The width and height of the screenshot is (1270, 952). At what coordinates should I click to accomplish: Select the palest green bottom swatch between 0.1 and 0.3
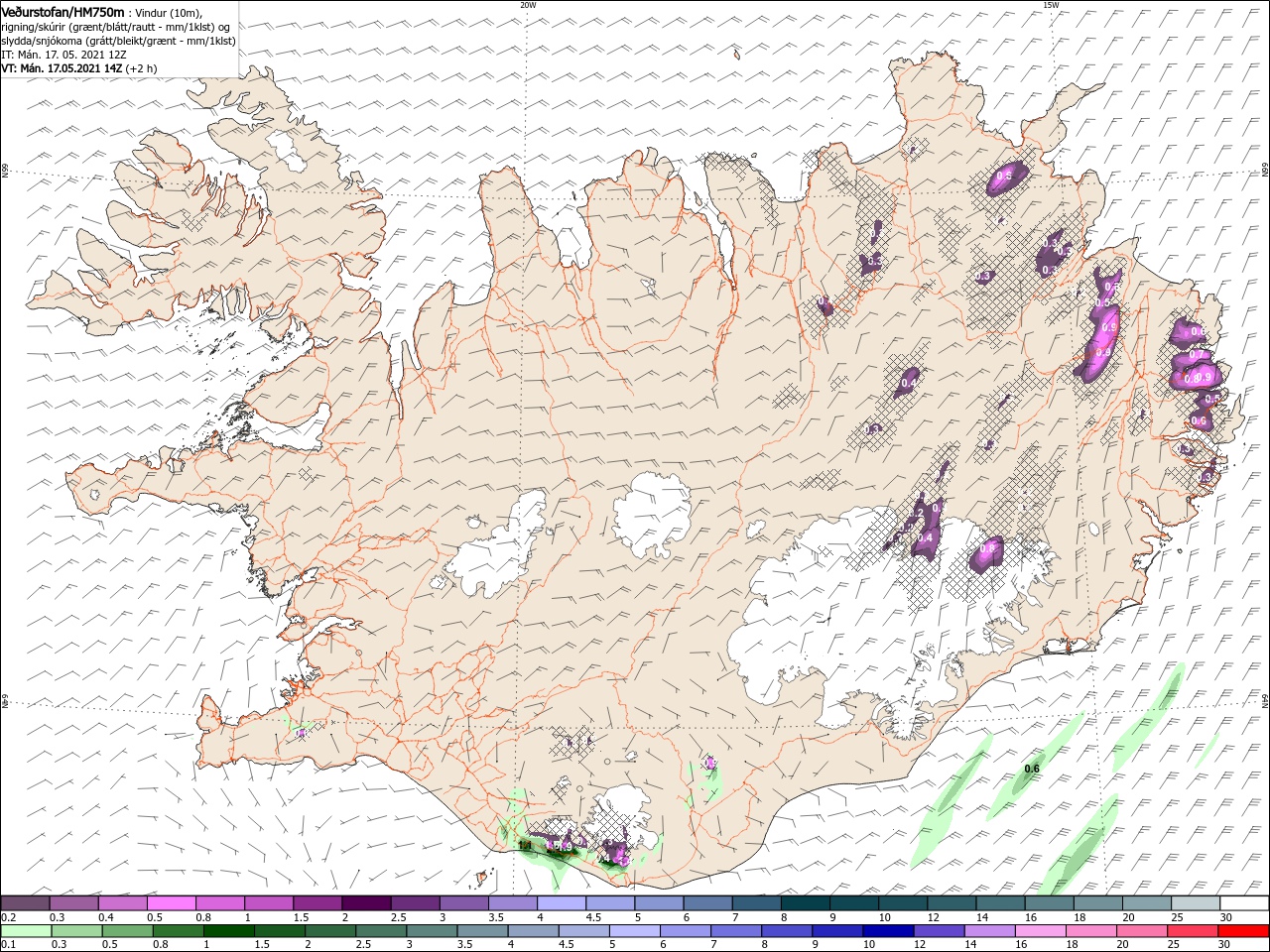pyautogui.click(x=26, y=931)
